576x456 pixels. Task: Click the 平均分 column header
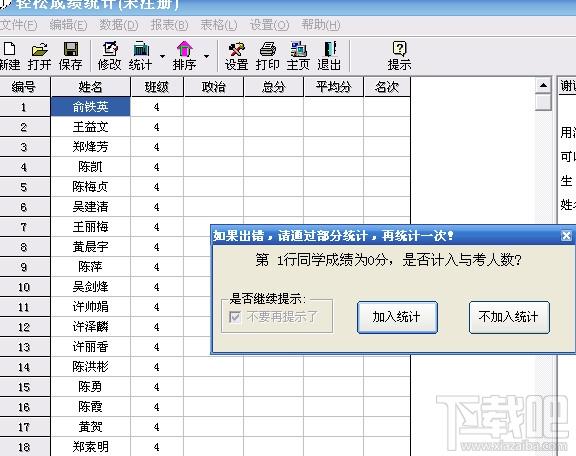tap(334, 87)
